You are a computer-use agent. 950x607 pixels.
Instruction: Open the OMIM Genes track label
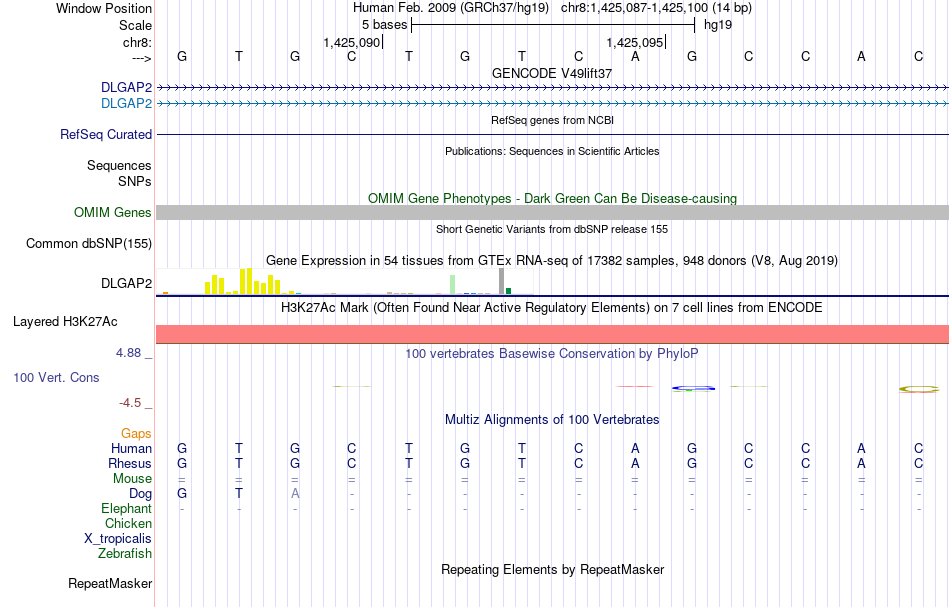click(x=113, y=213)
